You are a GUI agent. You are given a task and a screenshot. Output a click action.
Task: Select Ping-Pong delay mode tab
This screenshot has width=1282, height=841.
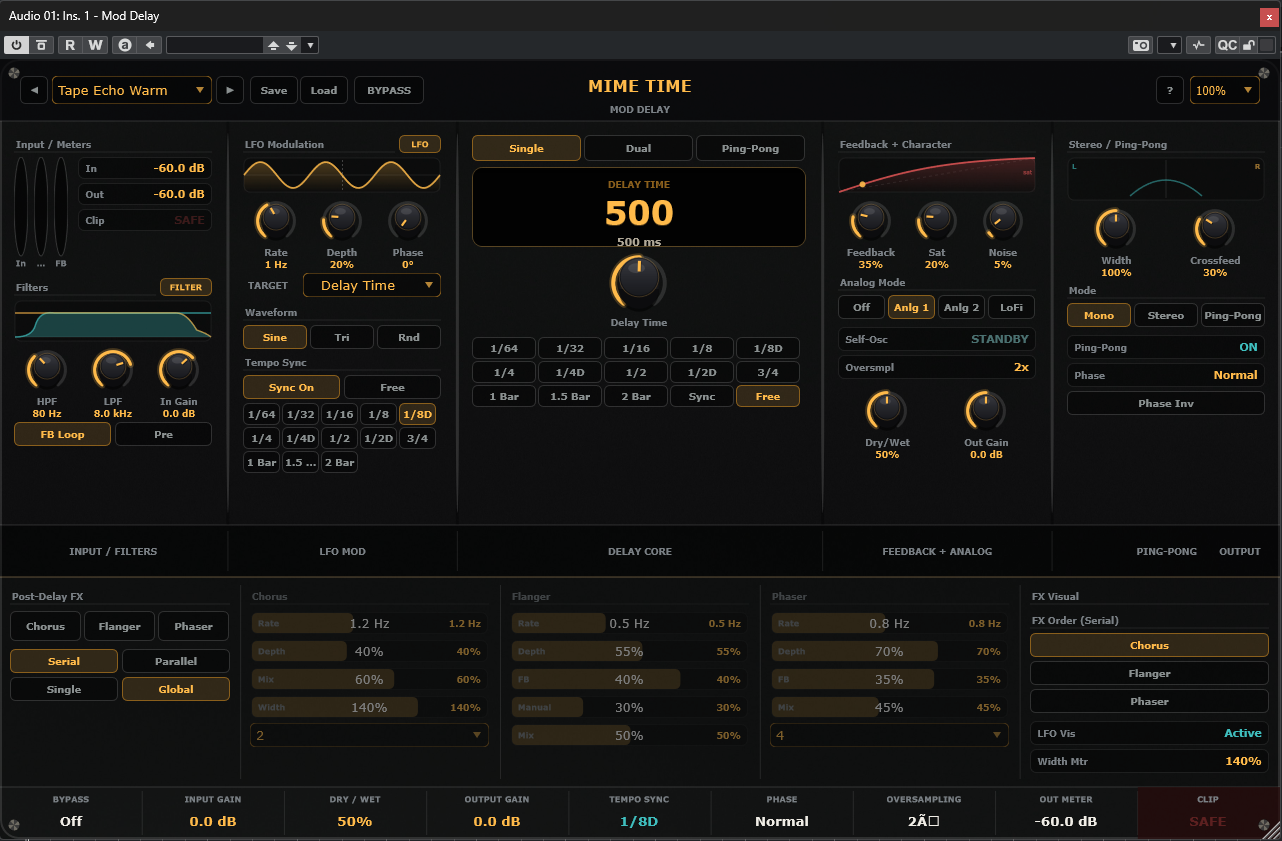point(750,148)
